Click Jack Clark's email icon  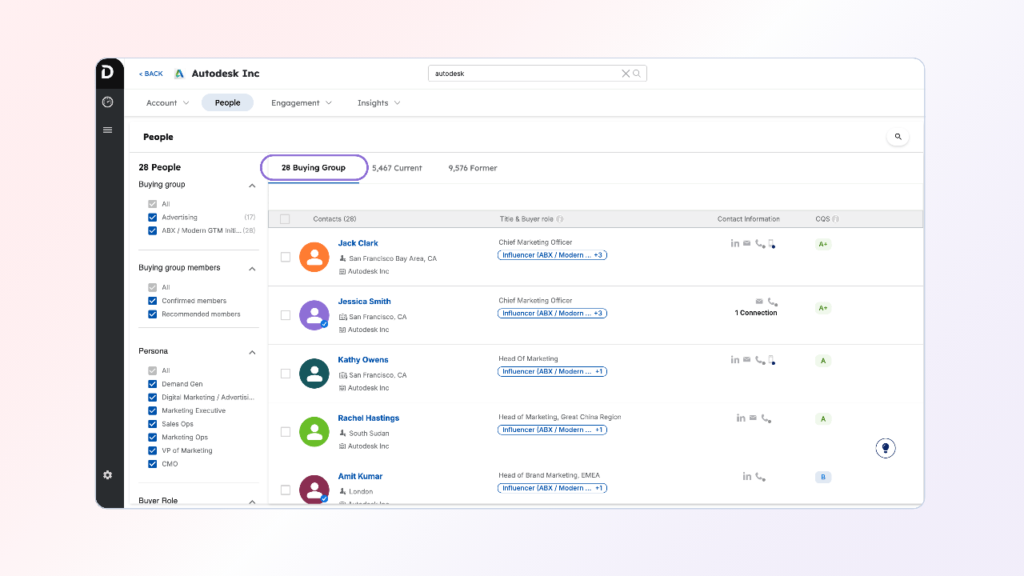point(747,244)
